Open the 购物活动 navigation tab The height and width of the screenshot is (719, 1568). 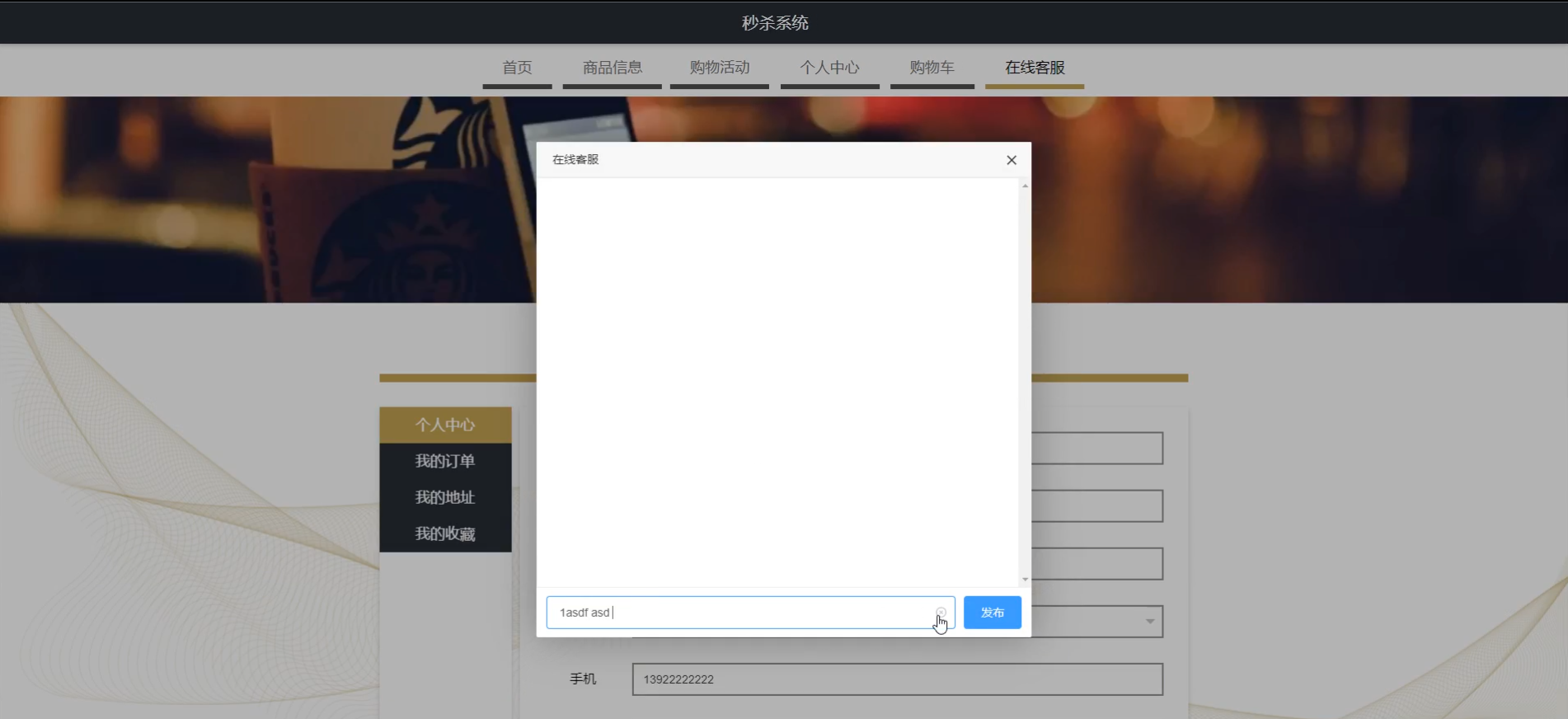(x=719, y=68)
